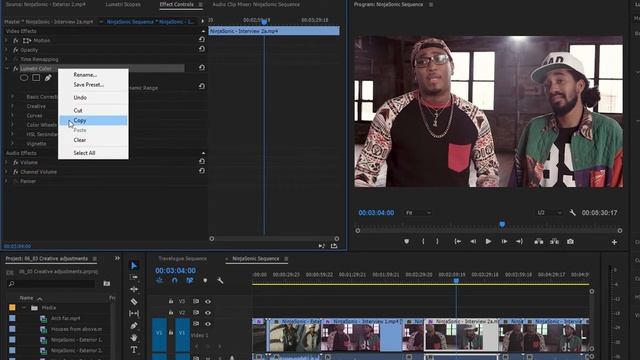Switch to the Lumetri Scopes tab
The width and height of the screenshot is (640, 360).
click(123, 4)
